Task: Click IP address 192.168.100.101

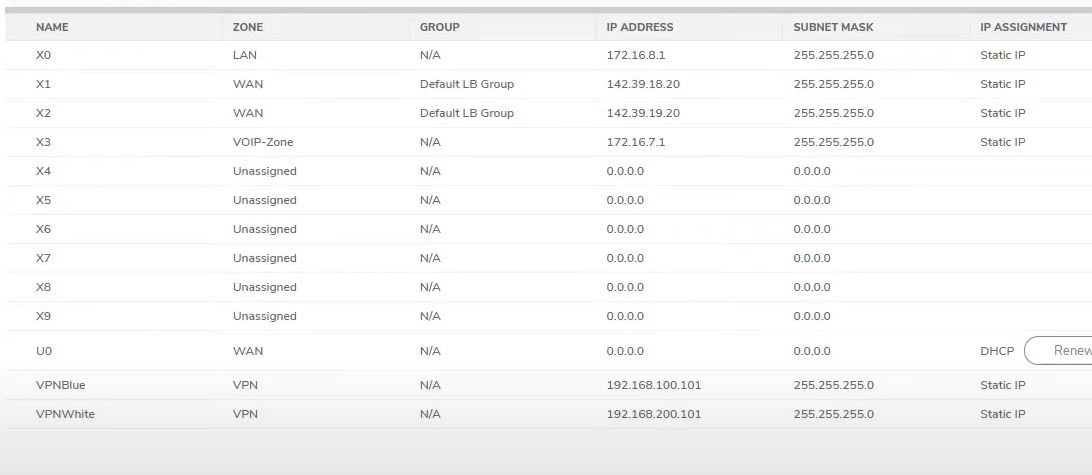Action: click(653, 385)
